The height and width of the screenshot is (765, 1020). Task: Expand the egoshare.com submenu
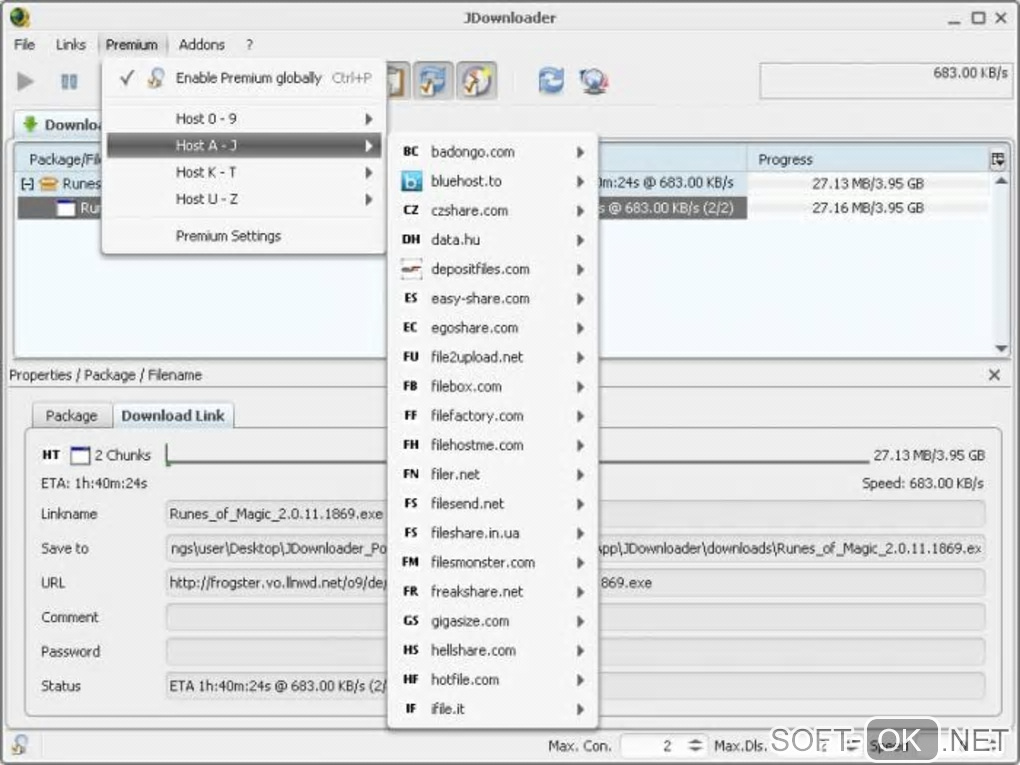click(492, 328)
